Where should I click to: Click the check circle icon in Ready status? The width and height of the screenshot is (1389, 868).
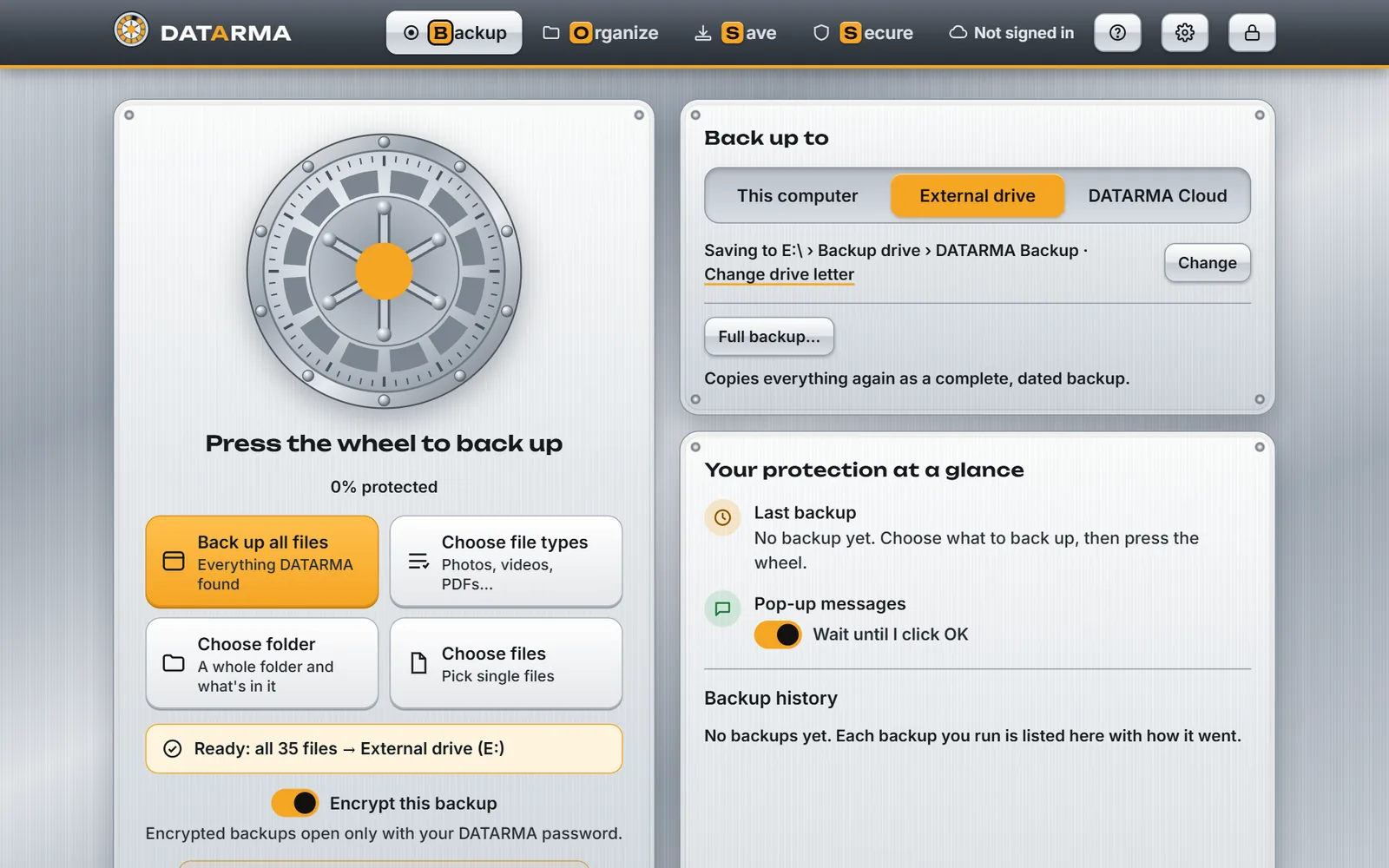[173, 749]
